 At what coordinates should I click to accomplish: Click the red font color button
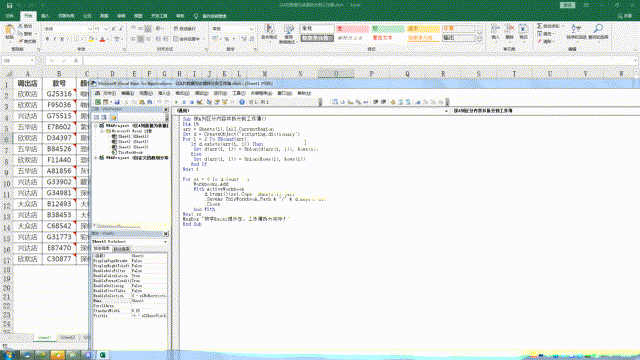(x=102, y=39)
